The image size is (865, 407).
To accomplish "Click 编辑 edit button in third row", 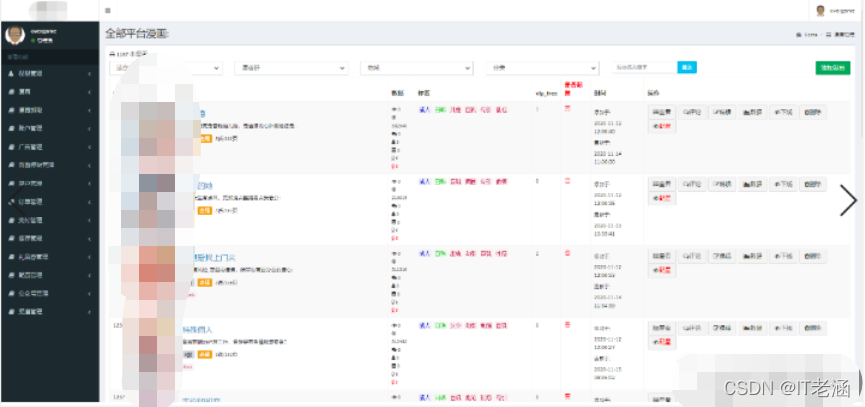I will tap(722, 256).
